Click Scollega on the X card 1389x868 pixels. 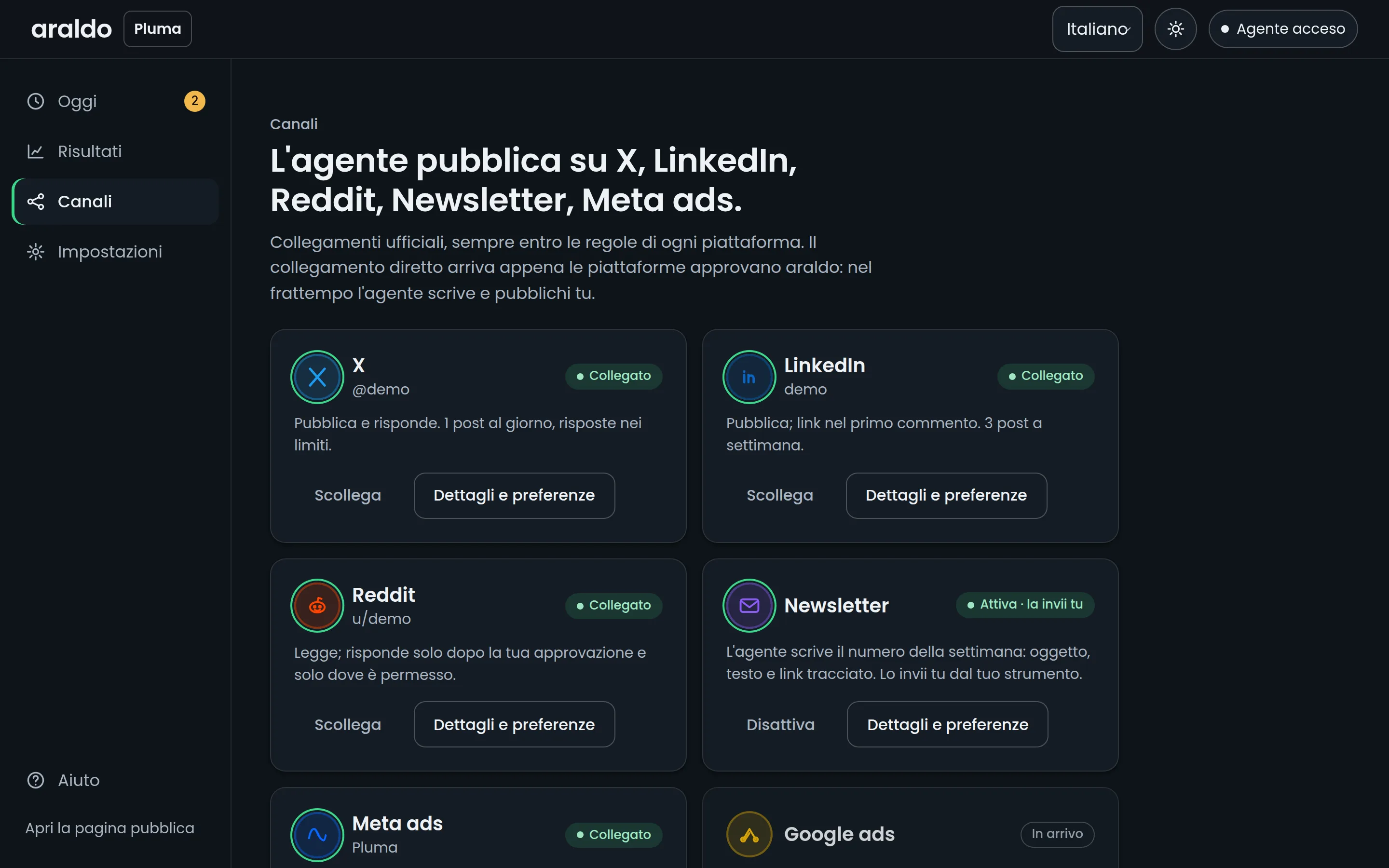348,495
